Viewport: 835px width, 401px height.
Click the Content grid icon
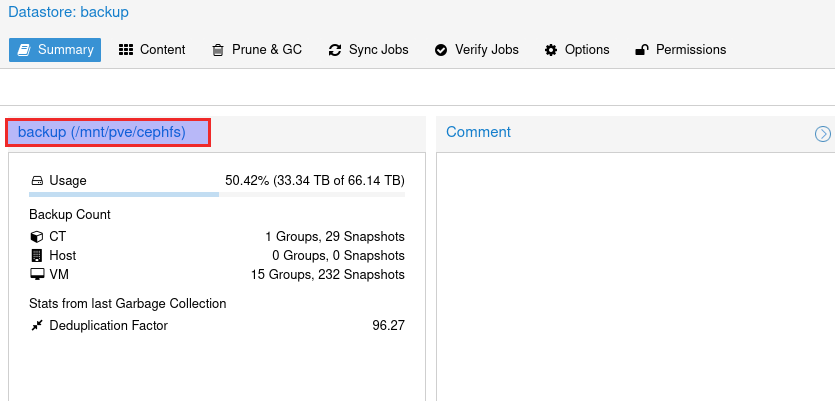[126, 50]
